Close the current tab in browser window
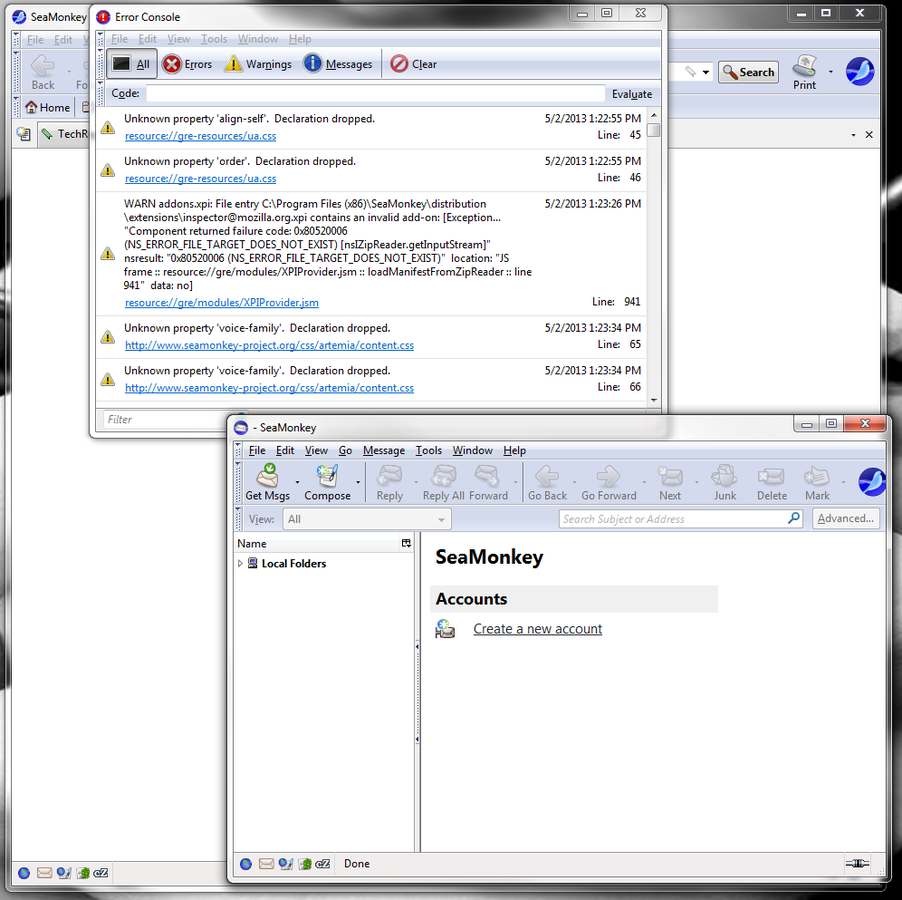The width and height of the screenshot is (902, 900). (x=869, y=135)
